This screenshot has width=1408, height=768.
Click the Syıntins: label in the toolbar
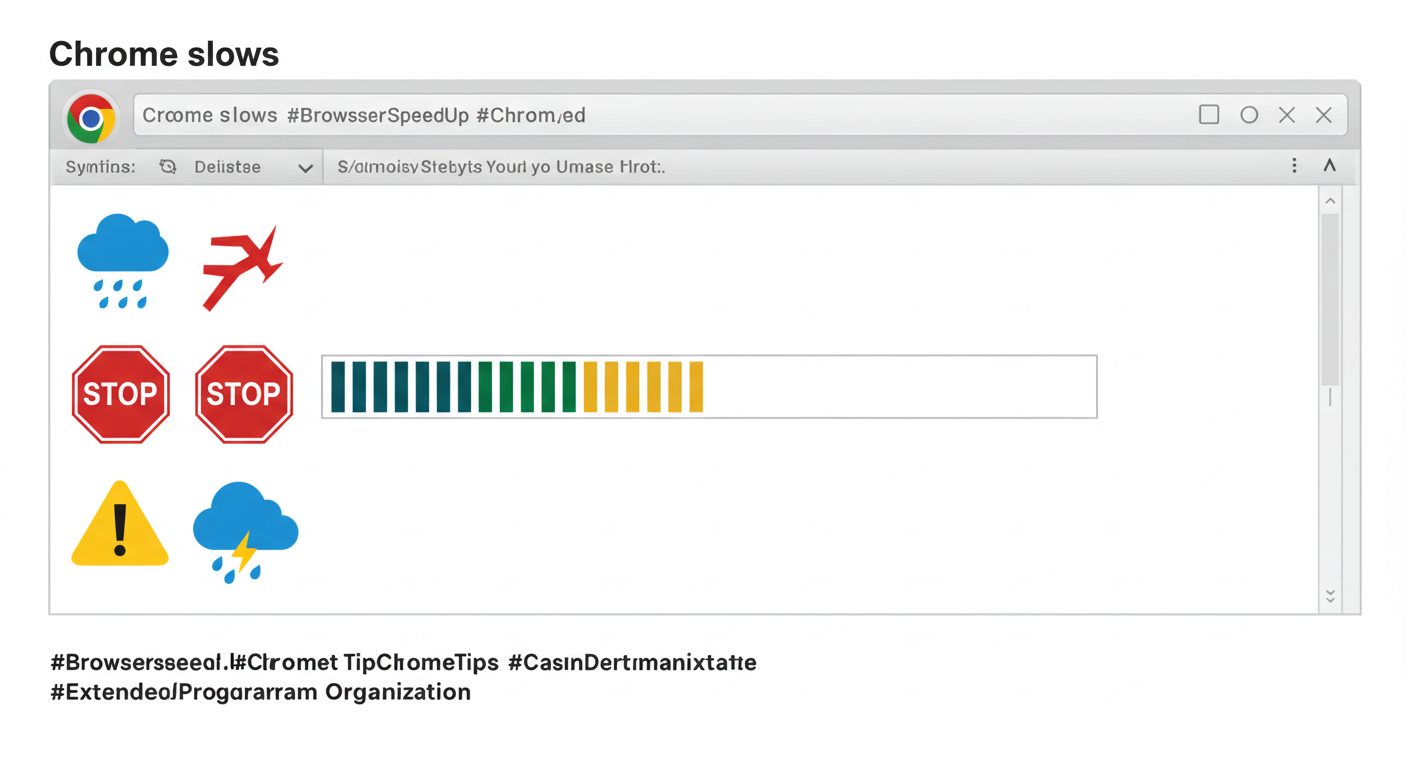click(100, 167)
